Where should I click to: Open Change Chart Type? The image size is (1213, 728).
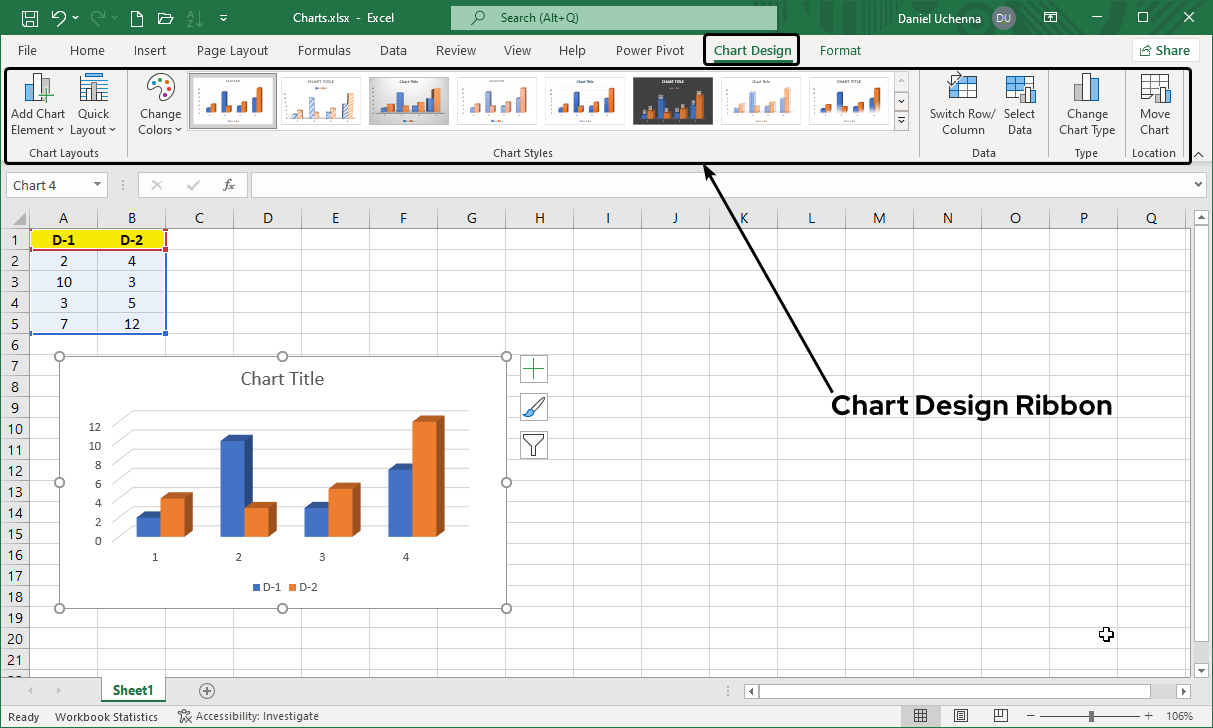pyautogui.click(x=1086, y=105)
